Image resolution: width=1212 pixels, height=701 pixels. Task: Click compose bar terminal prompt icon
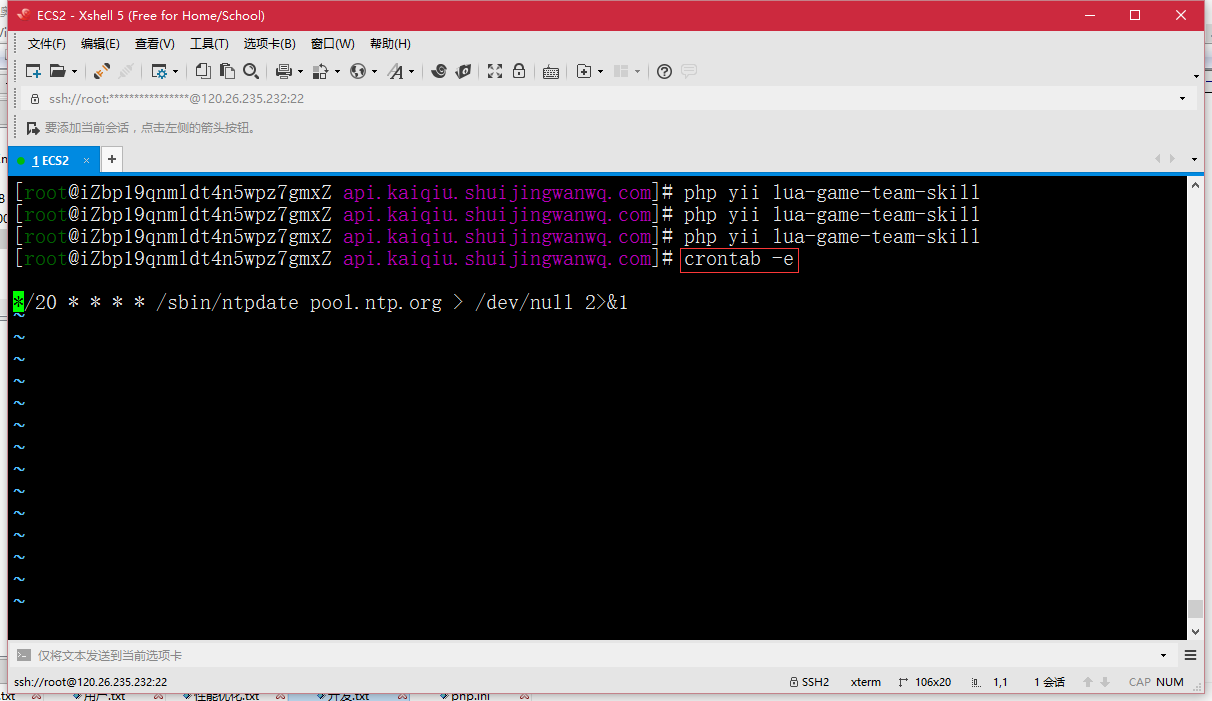[x=24, y=655]
